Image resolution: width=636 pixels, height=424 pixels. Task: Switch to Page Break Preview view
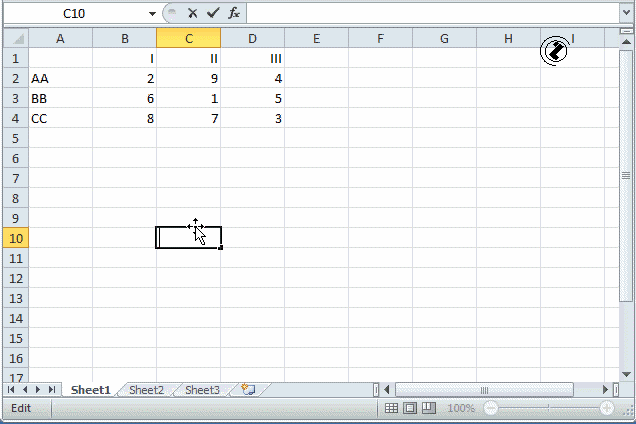click(428, 408)
